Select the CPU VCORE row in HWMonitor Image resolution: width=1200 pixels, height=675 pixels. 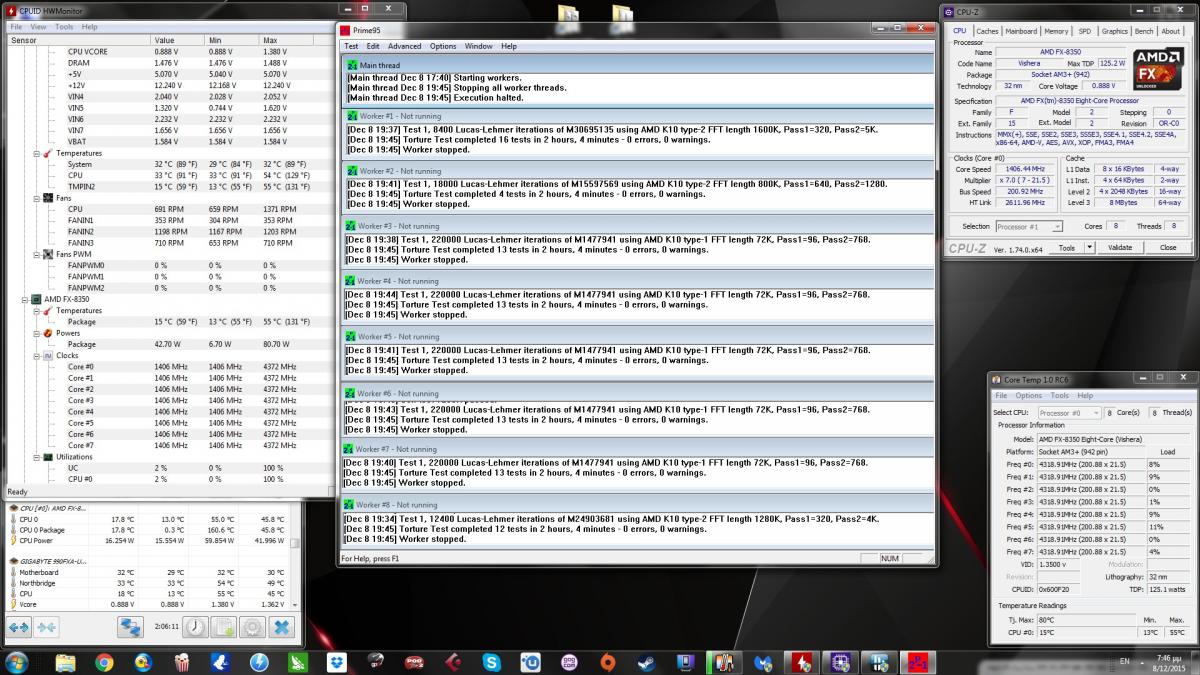coord(168,51)
